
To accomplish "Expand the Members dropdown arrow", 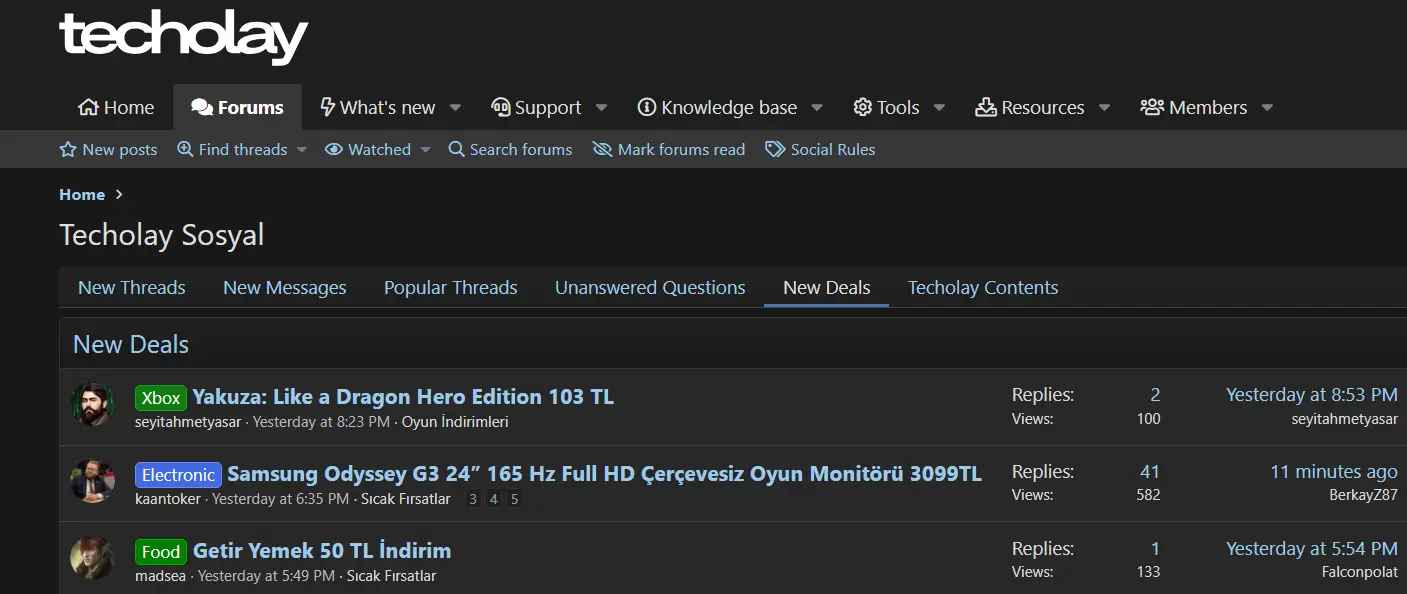I will pos(1267,108).
